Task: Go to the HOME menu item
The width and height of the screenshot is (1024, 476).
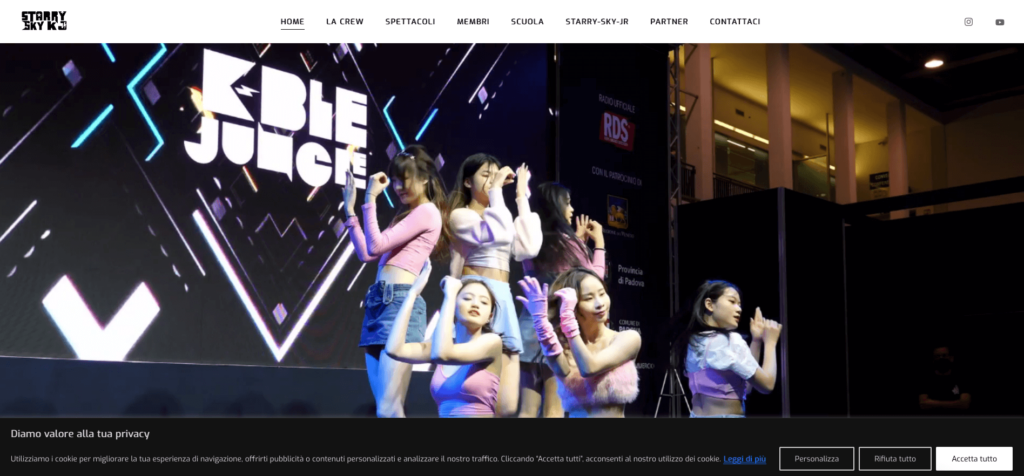Action: point(292,21)
